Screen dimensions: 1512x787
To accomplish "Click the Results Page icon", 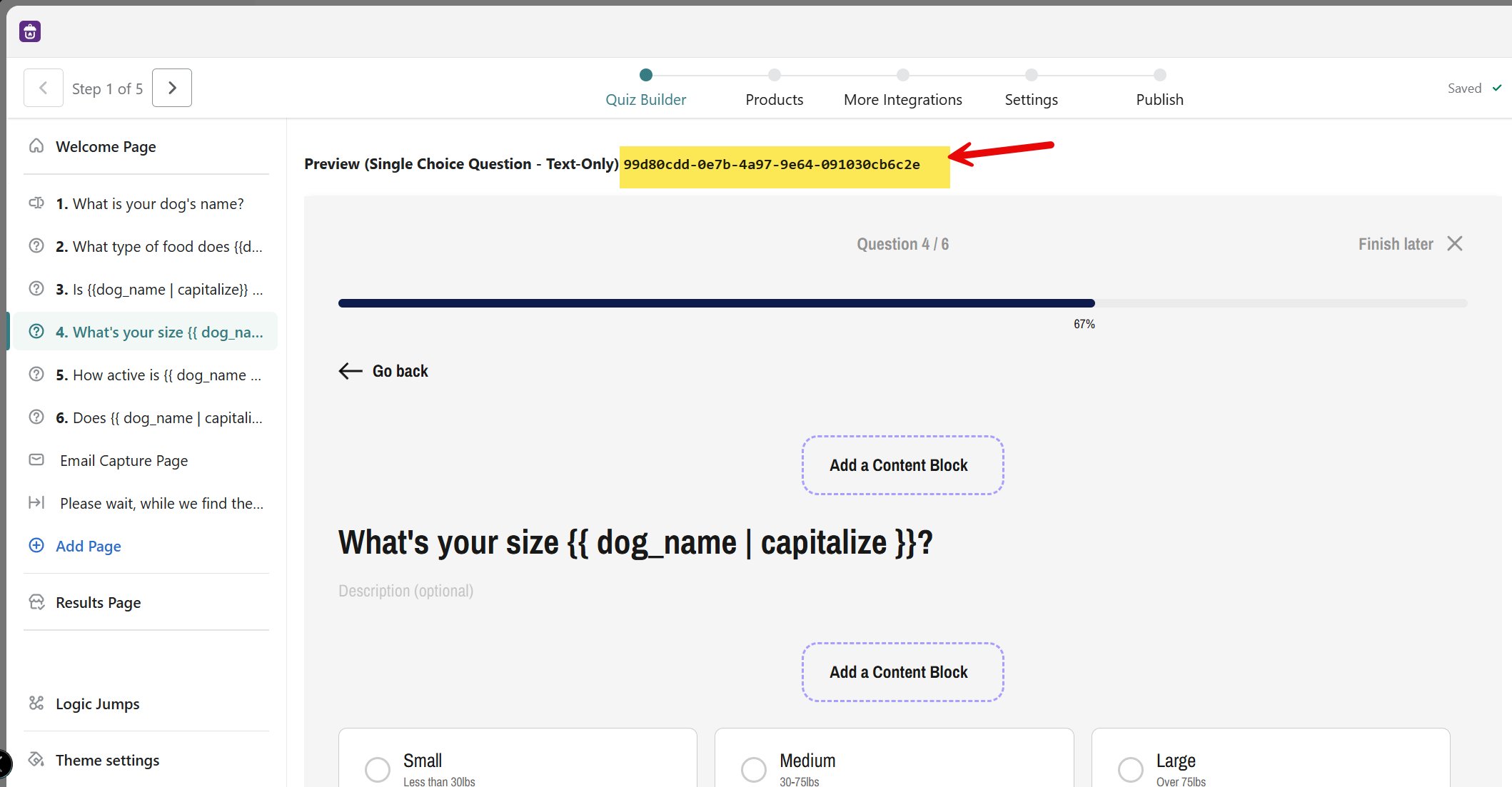I will pos(36,602).
